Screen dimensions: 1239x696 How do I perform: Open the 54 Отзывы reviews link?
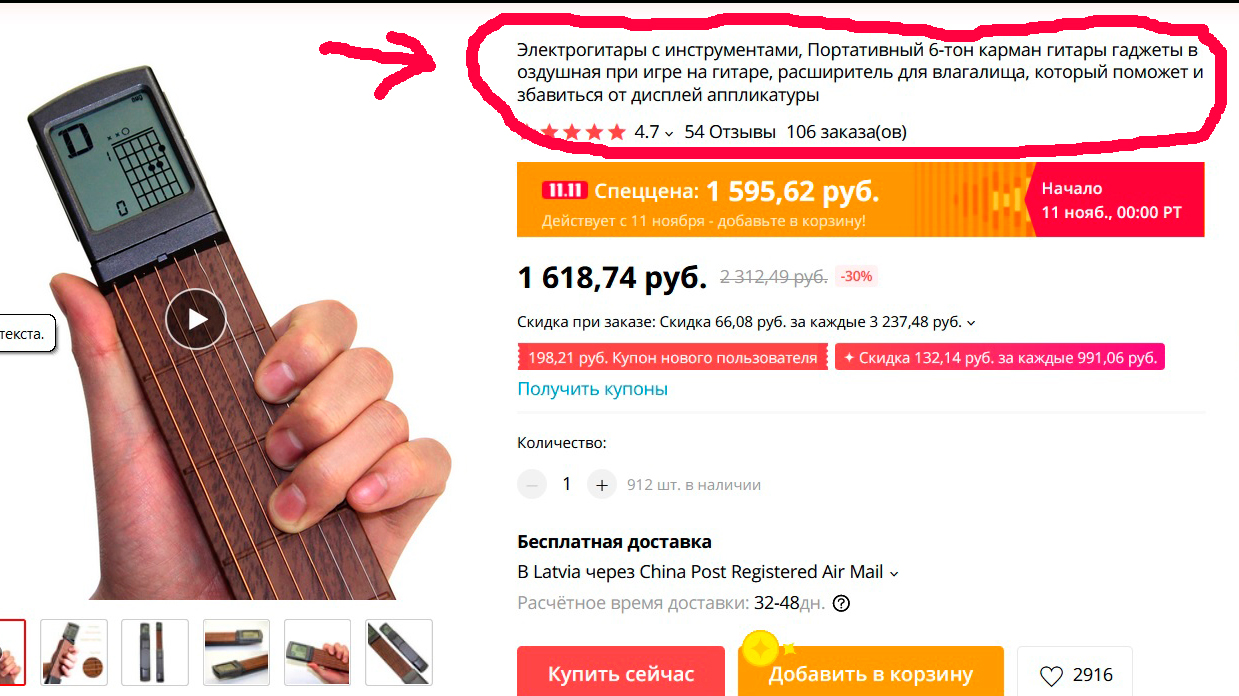point(730,132)
